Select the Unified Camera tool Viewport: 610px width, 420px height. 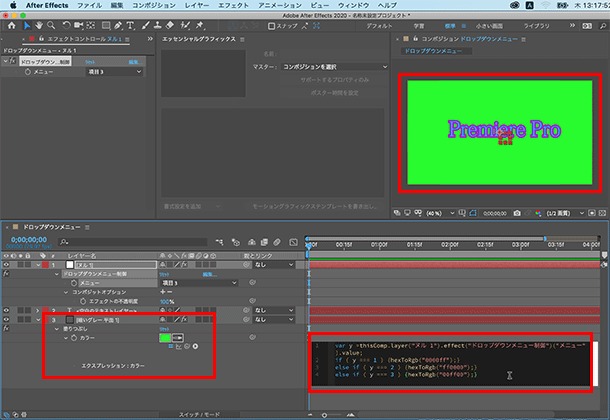tap(79, 26)
